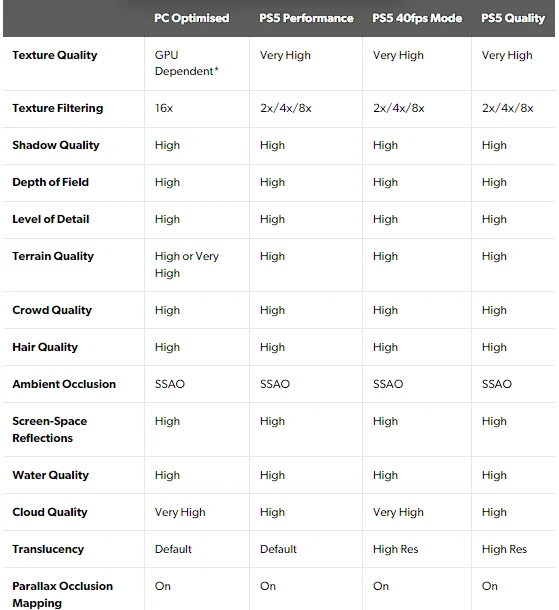Click the Ambient Occlusion row label
The height and width of the screenshot is (610, 559).
pos(64,384)
